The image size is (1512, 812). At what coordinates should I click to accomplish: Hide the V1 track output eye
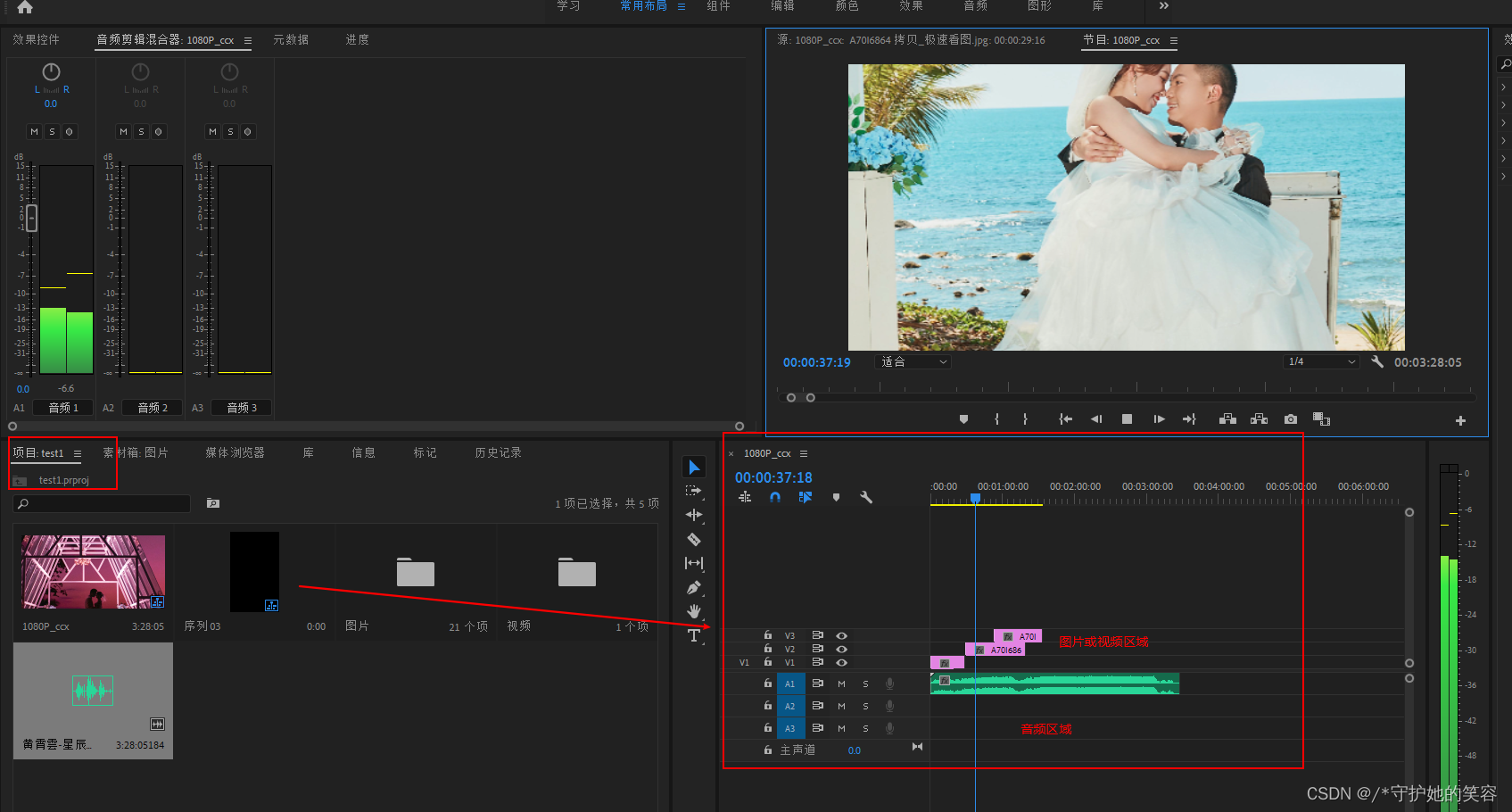841,662
